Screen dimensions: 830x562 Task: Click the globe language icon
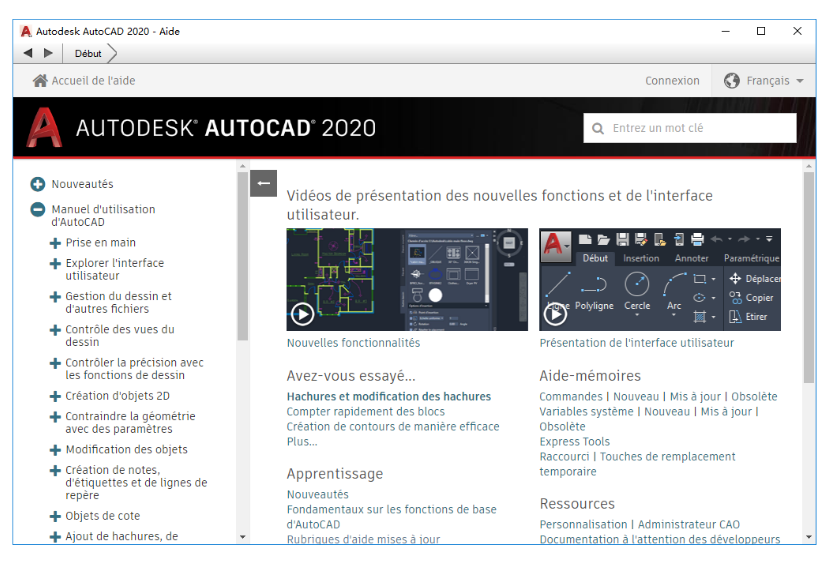(x=732, y=80)
